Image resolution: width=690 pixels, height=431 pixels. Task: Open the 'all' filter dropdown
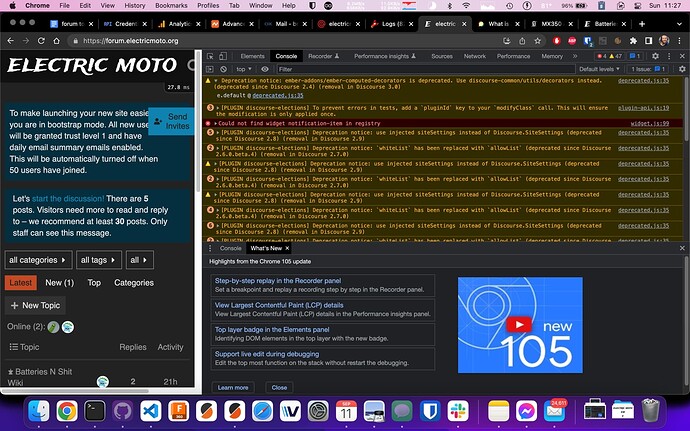pyautogui.click(x=139, y=260)
